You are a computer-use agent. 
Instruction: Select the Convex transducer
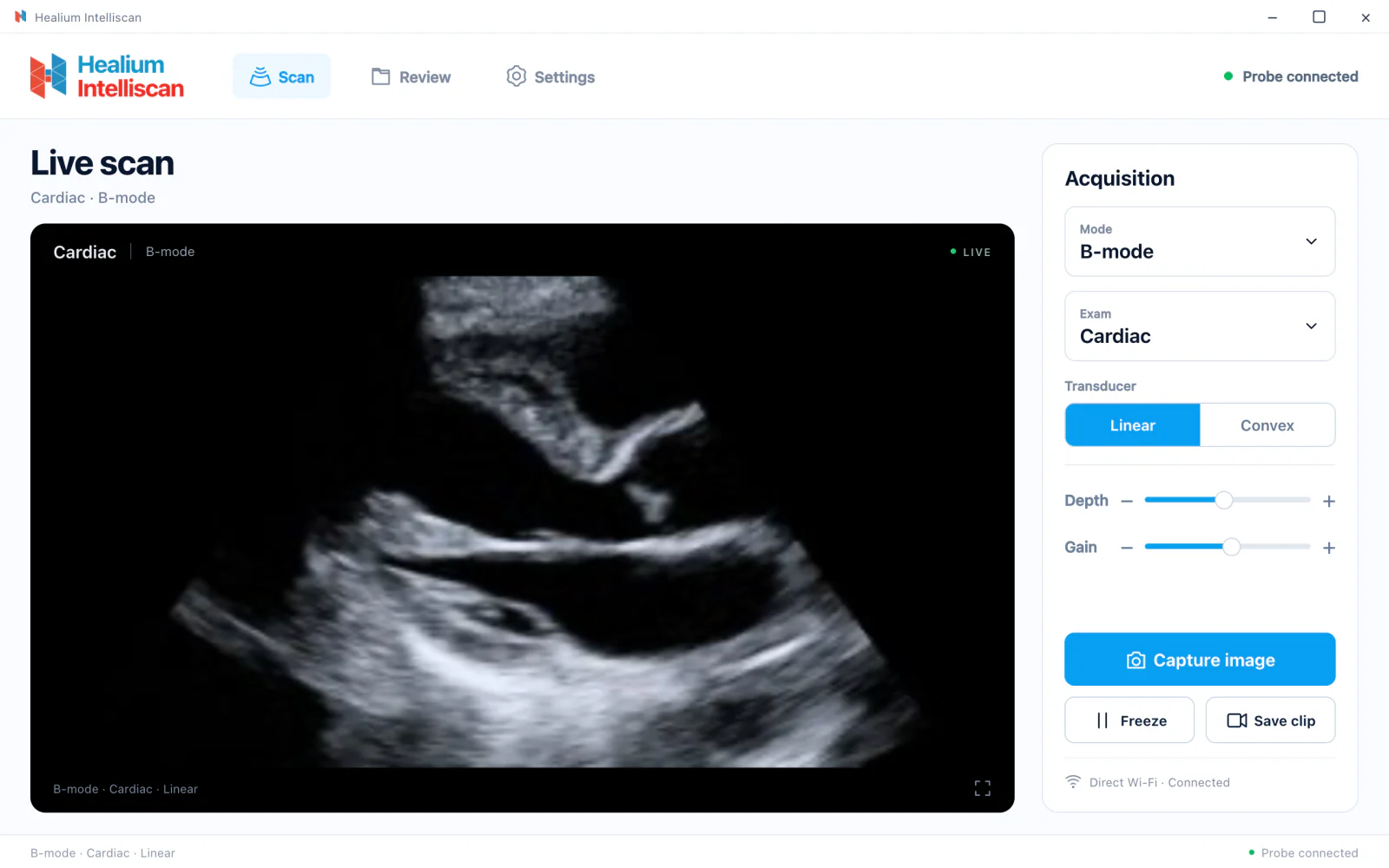pyautogui.click(x=1267, y=425)
